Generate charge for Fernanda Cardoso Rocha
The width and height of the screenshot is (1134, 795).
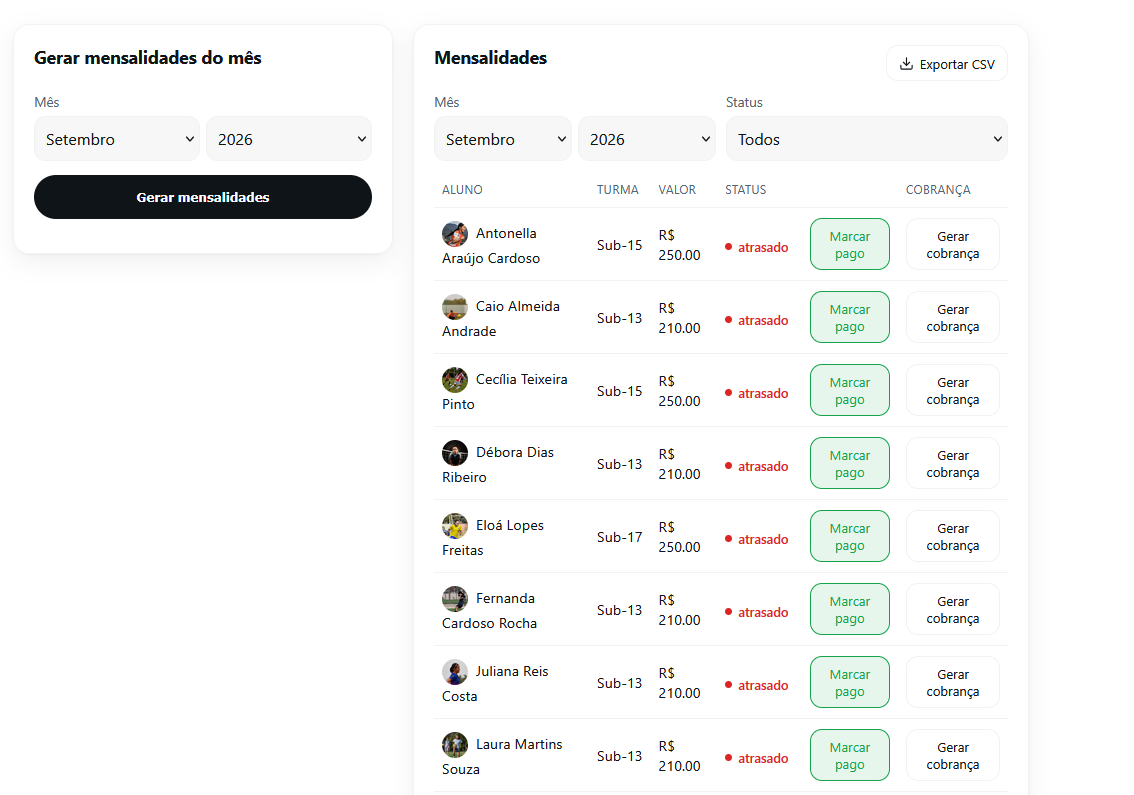click(952, 610)
